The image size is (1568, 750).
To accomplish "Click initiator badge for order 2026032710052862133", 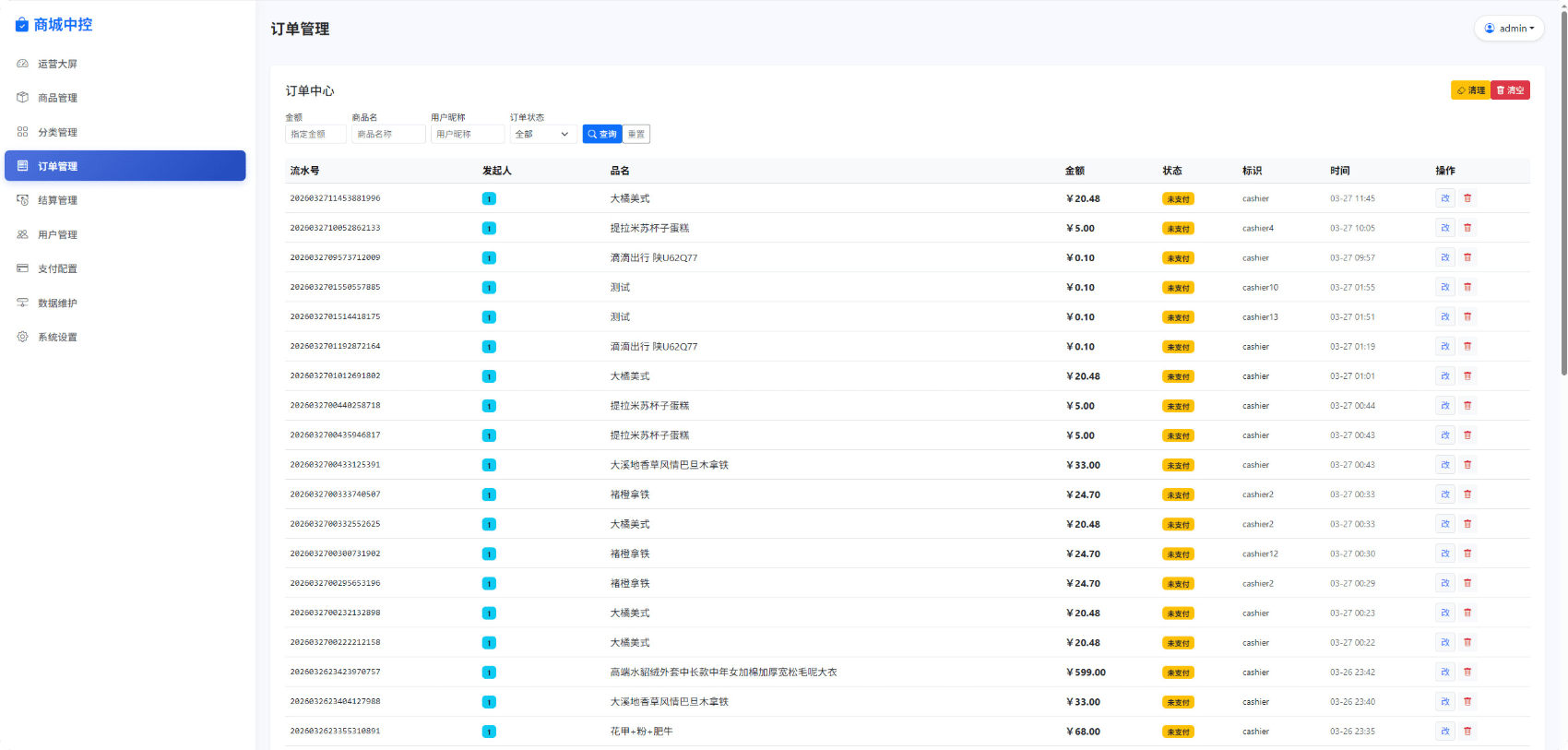I will [489, 228].
